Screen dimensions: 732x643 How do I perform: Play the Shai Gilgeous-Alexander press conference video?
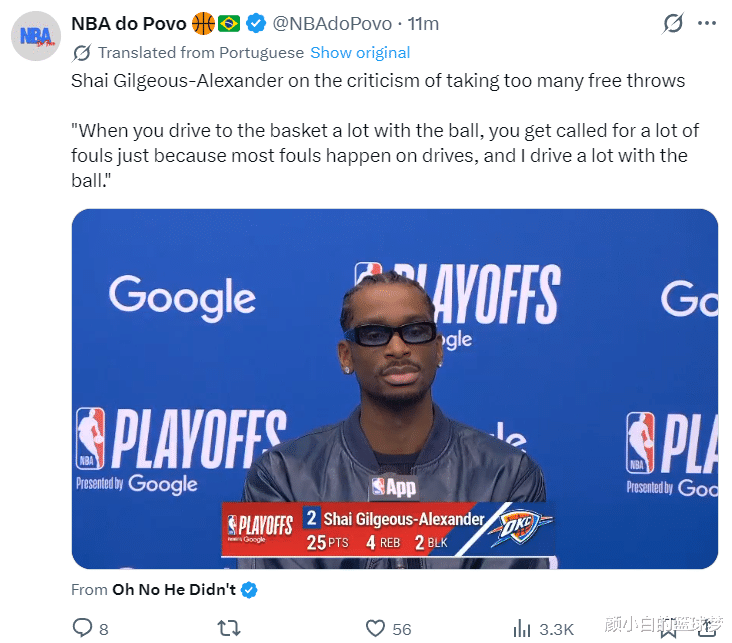click(394, 388)
